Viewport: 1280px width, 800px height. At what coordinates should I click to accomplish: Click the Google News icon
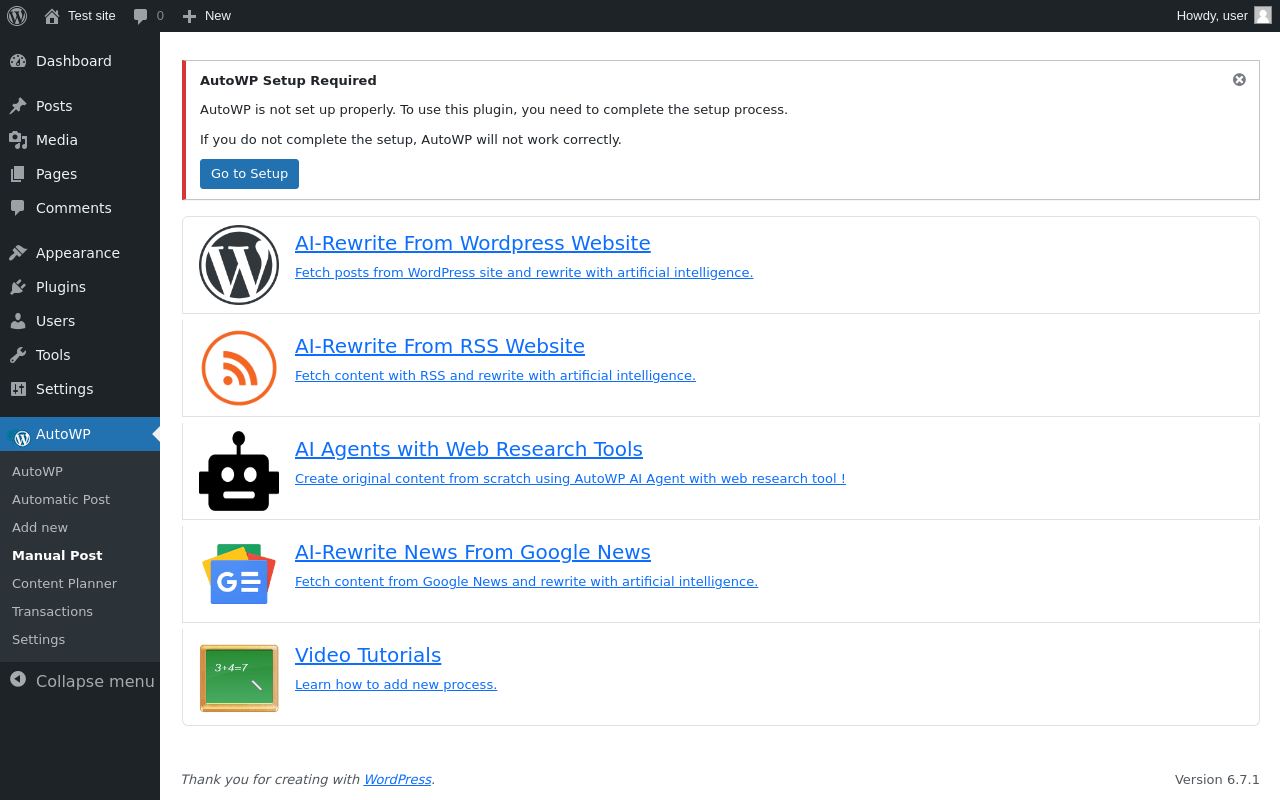[239, 574]
